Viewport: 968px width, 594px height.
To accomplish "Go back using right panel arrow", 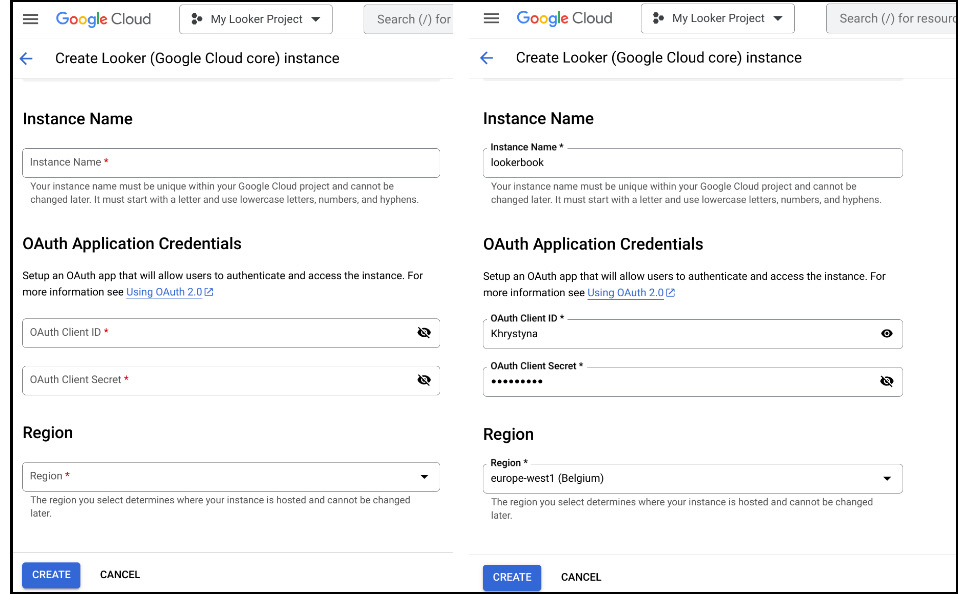I will (x=486, y=58).
